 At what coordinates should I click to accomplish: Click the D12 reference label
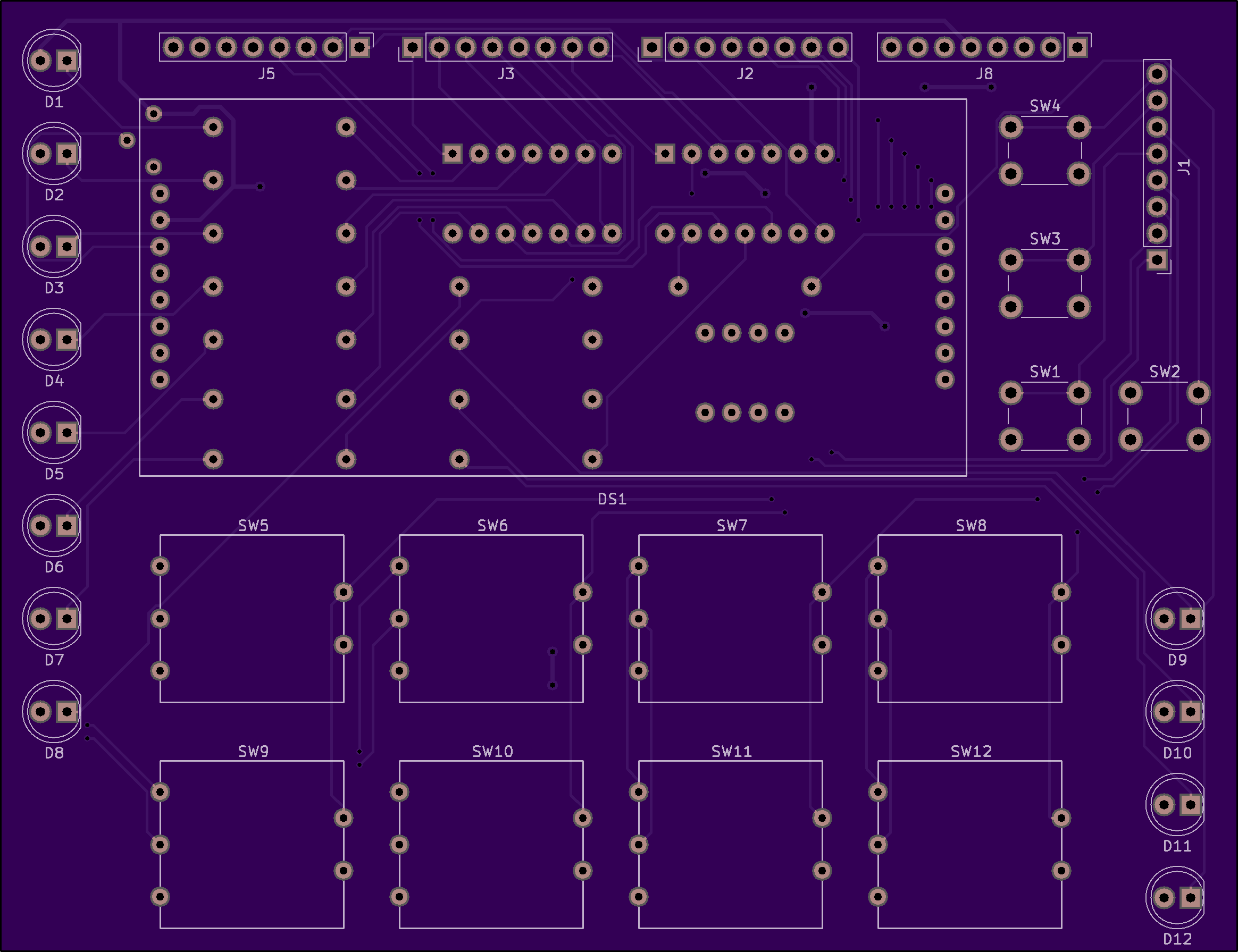tap(1177, 939)
